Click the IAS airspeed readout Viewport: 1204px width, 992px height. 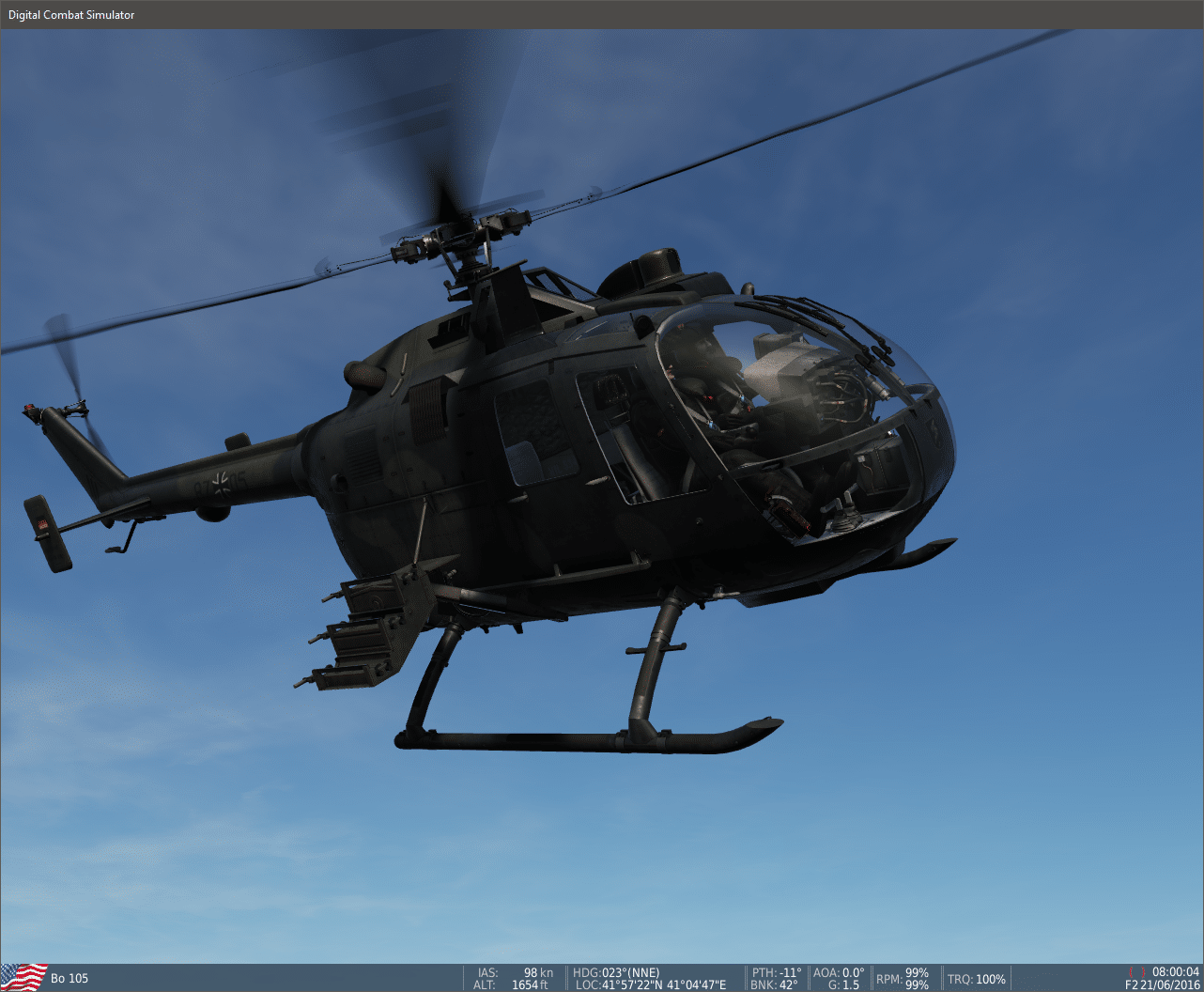pyautogui.click(x=516, y=972)
